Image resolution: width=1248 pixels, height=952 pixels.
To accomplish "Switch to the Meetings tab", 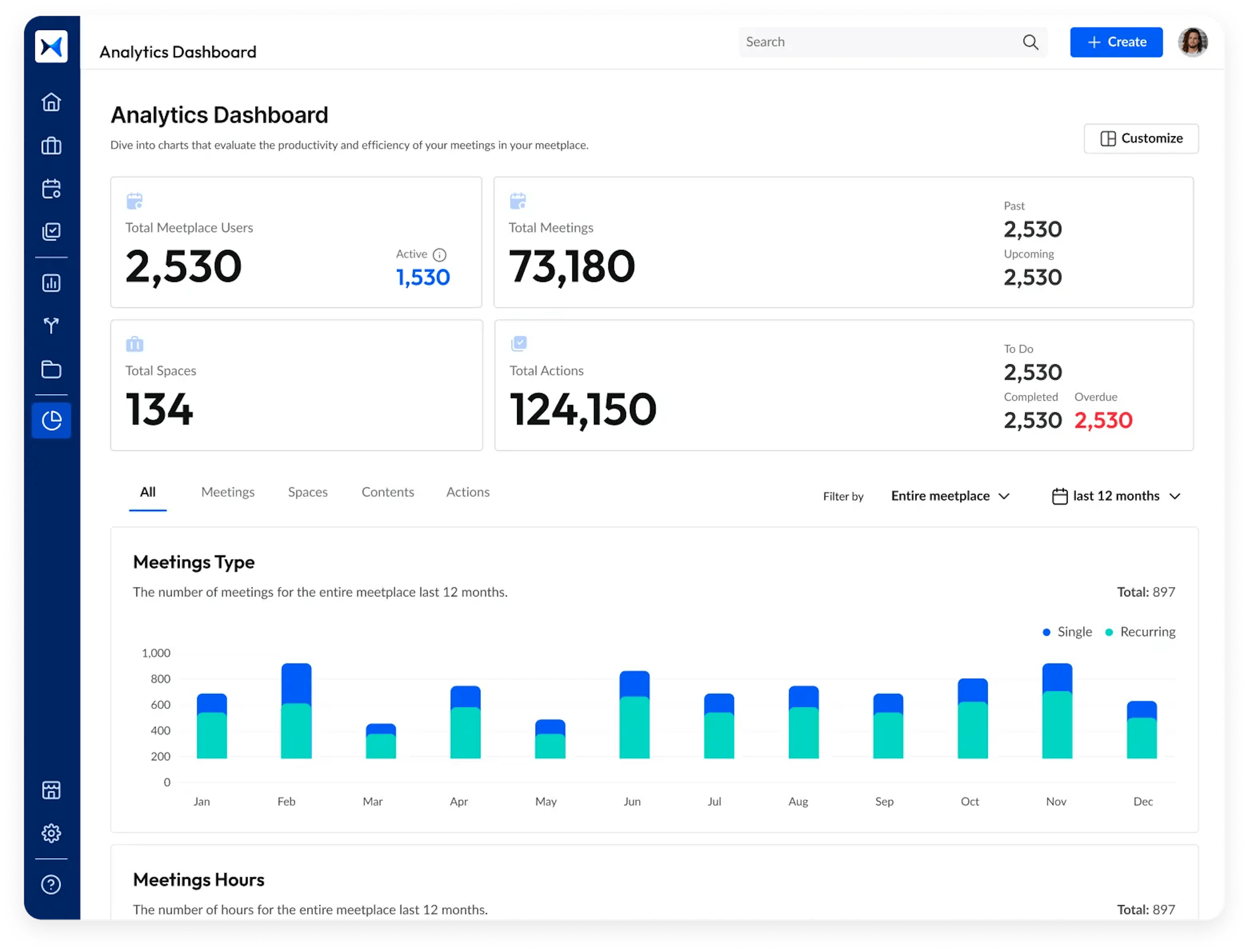I will 228,492.
